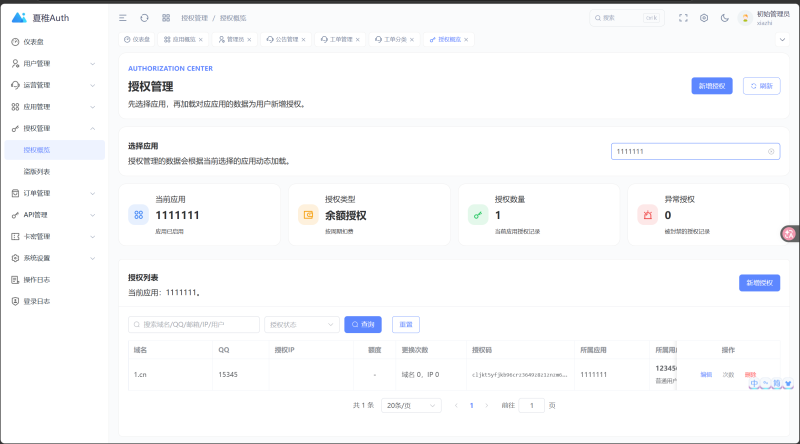Close the 应用概览 tab

pyautogui.click(x=201, y=40)
